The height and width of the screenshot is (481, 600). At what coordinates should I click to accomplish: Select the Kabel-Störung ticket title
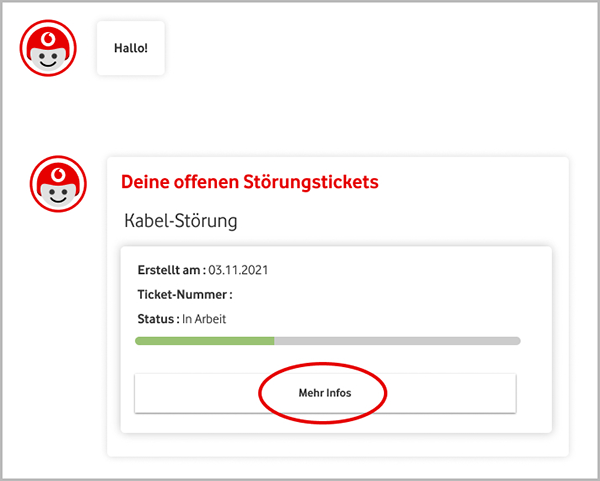click(181, 220)
